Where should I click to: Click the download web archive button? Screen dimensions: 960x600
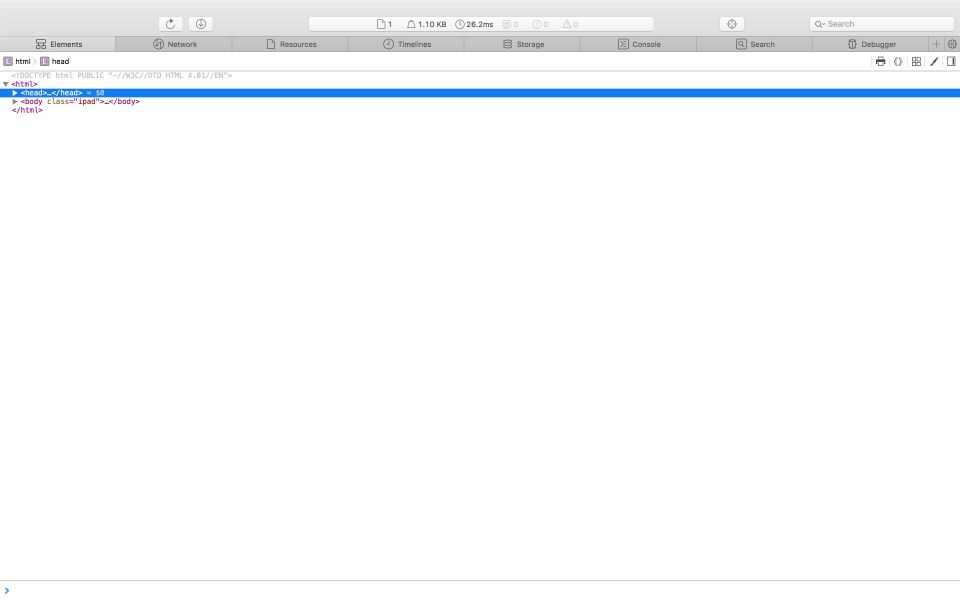tap(200, 24)
